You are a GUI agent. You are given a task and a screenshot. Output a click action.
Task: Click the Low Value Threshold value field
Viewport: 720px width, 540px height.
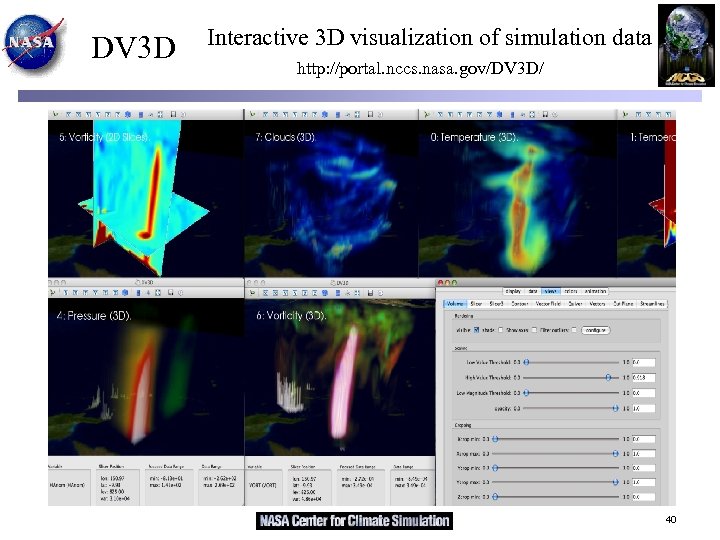click(643, 362)
